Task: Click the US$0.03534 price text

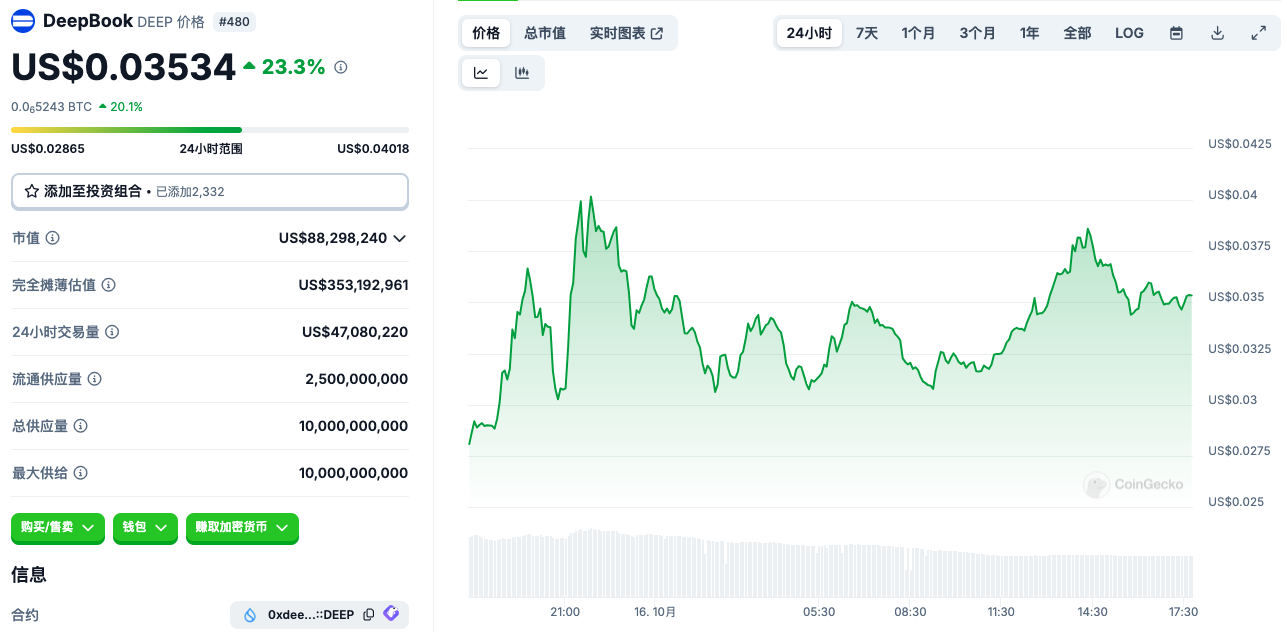Action: point(124,67)
